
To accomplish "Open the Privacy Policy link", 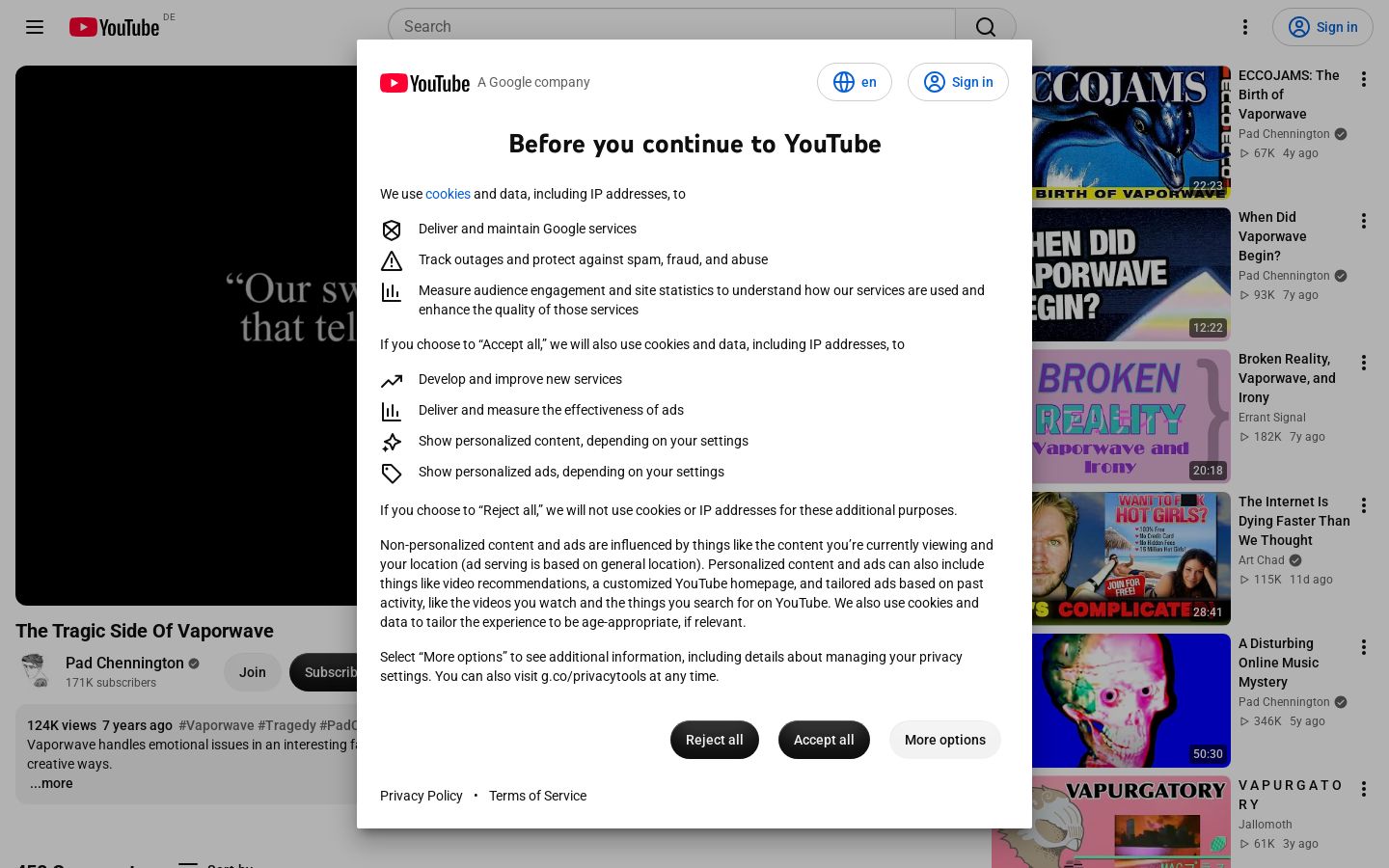I will (422, 796).
